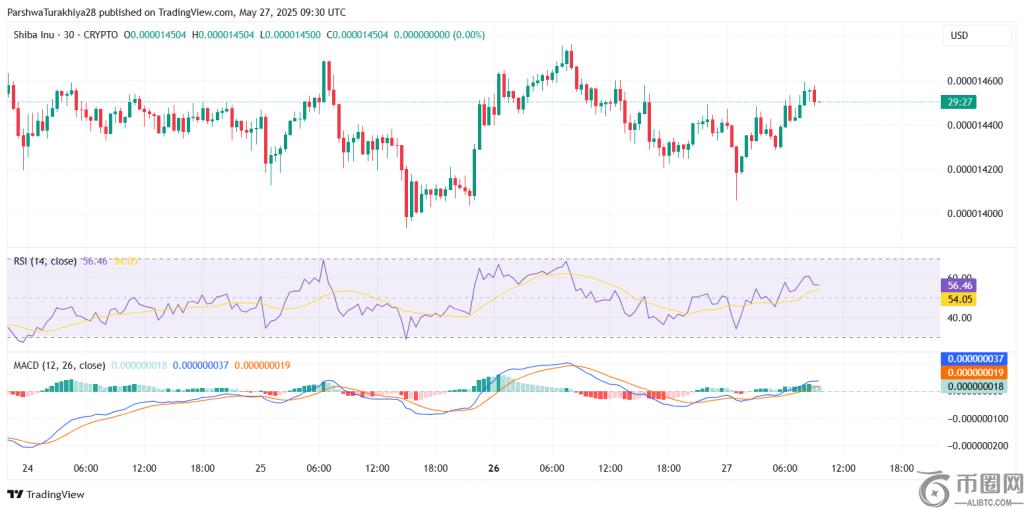Viewport: 1024px width, 508px height.
Task: Click the Shiba Inu symbol title
Action: (x=38, y=35)
